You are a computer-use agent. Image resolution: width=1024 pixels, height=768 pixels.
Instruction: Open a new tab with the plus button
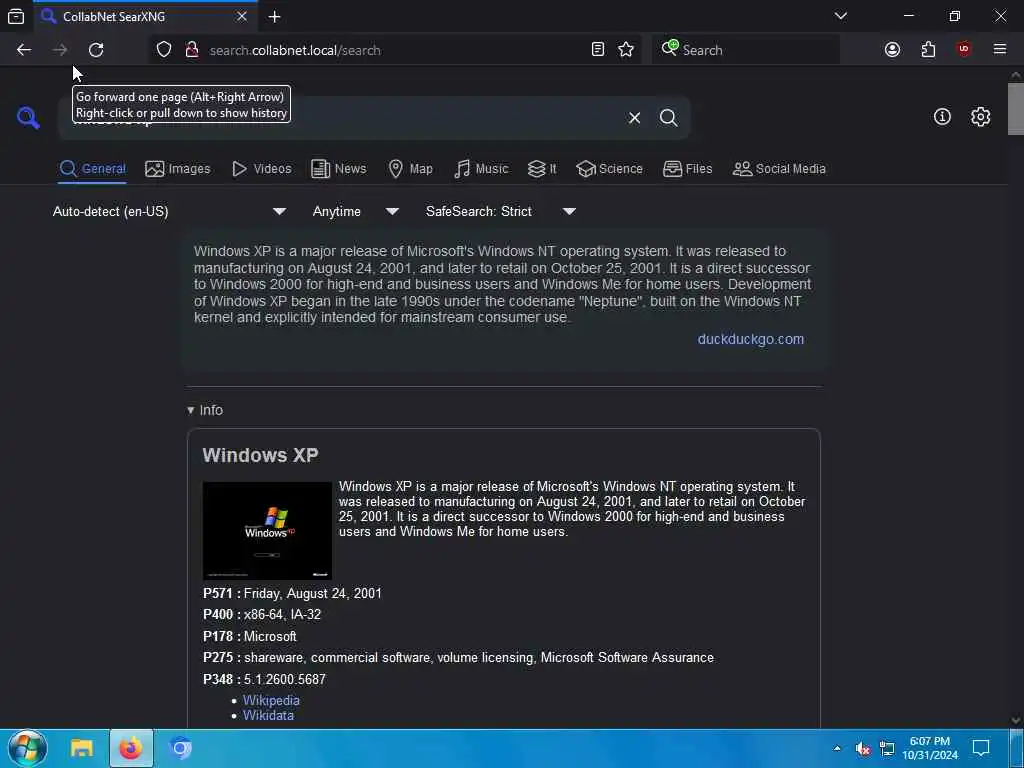tap(274, 16)
